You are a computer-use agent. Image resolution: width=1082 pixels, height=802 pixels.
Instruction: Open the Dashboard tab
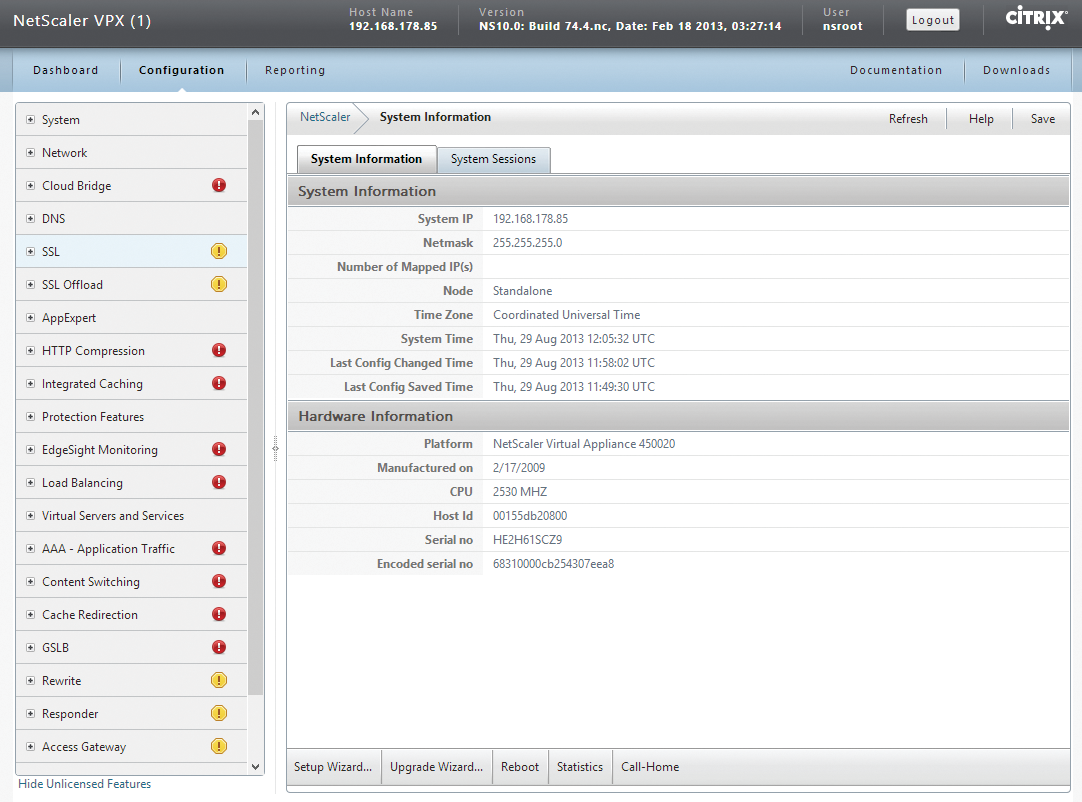[x=66, y=70]
